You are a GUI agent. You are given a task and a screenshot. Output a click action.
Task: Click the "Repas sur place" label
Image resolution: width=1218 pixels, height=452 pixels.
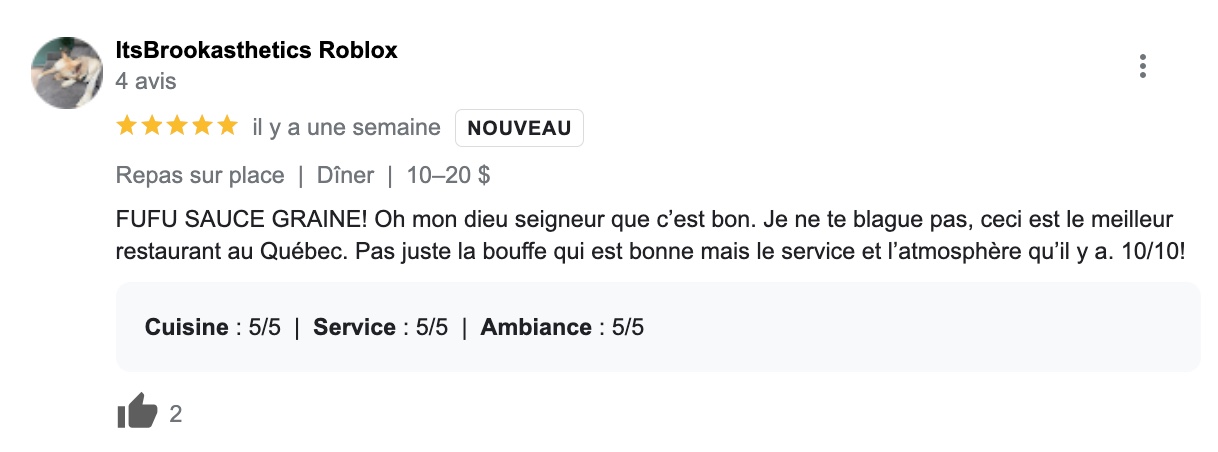200,175
